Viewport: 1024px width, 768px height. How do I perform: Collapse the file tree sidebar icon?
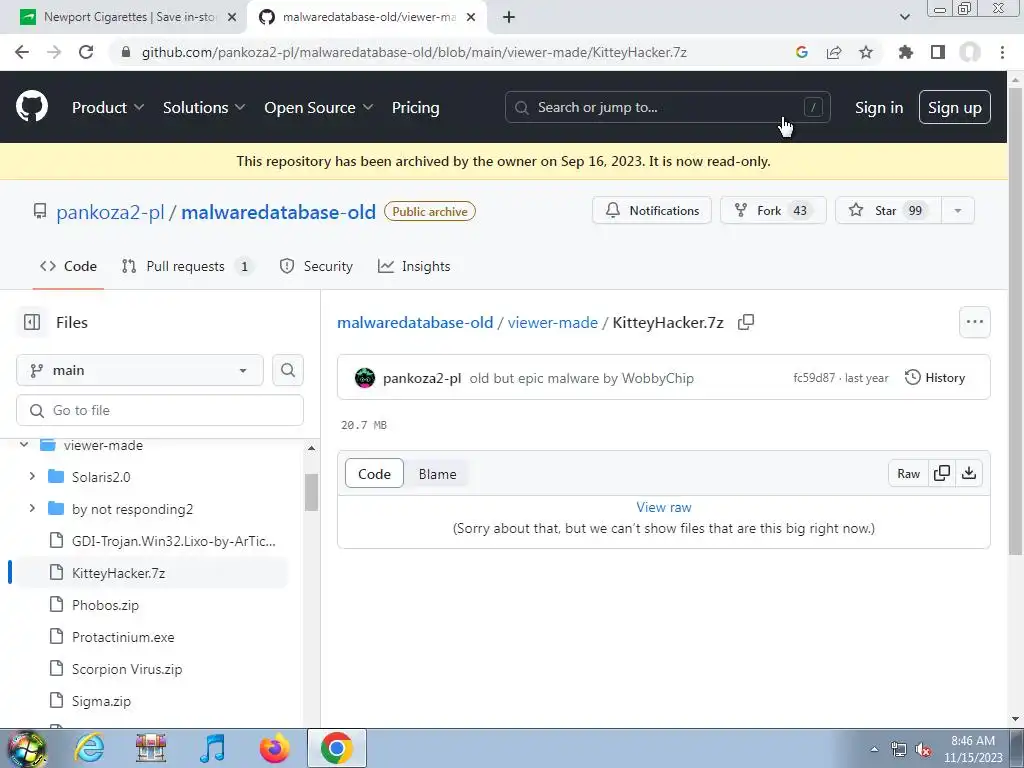pyautogui.click(x=31, y=322)
